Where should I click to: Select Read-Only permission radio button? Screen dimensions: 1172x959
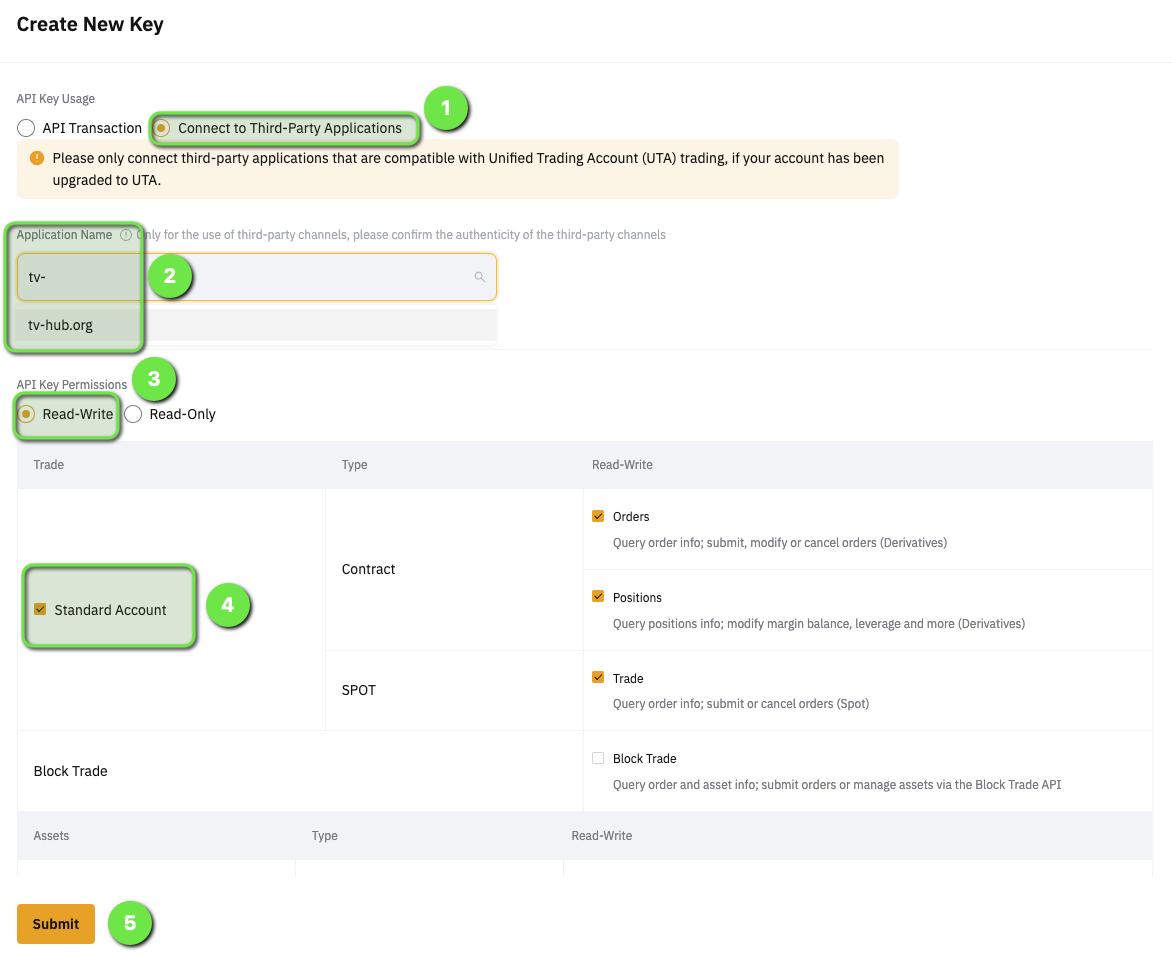(x=133, y=414)
